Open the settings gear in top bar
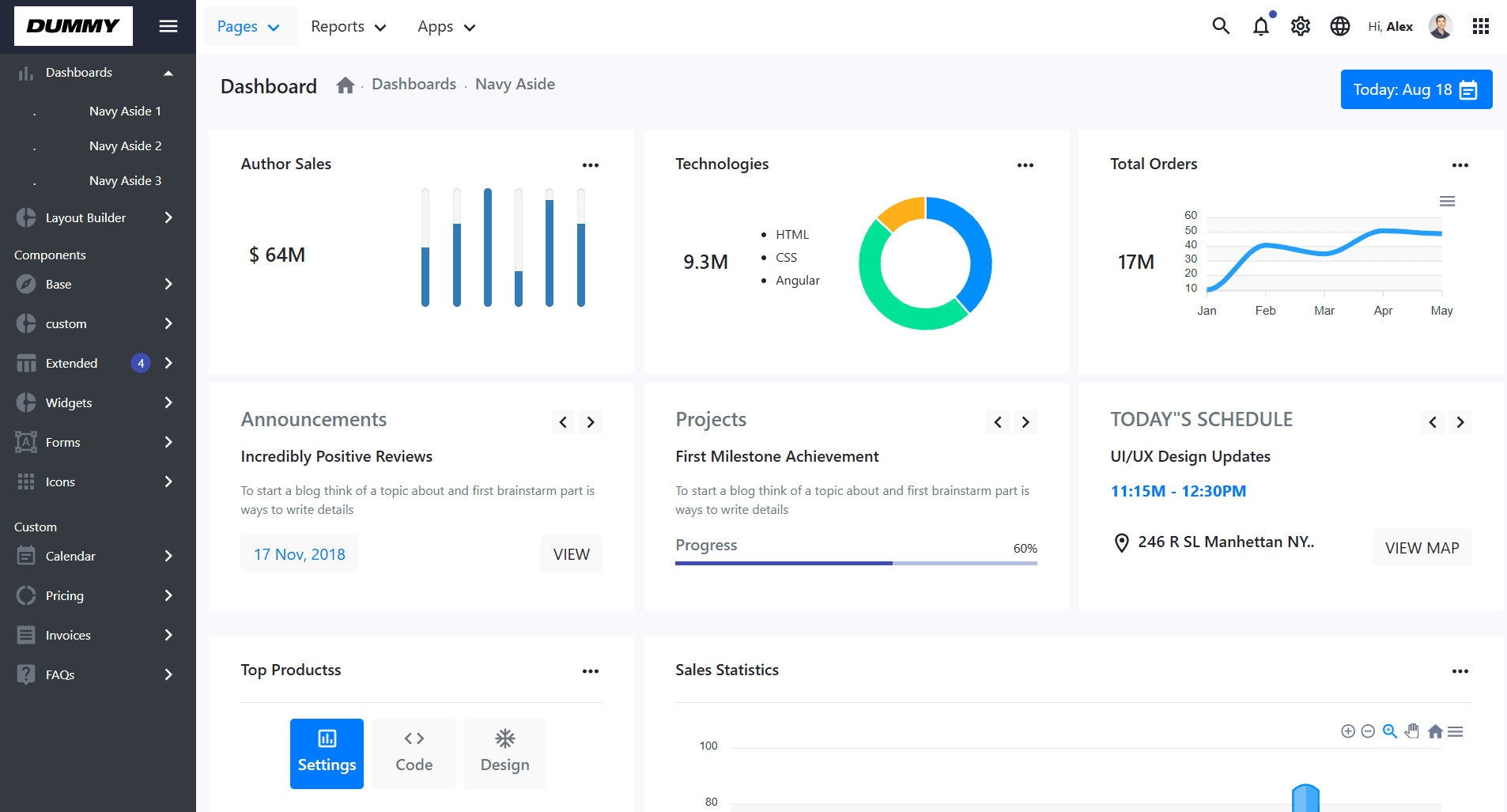This screenshot has height=812, width=1507. (1300, 25)
